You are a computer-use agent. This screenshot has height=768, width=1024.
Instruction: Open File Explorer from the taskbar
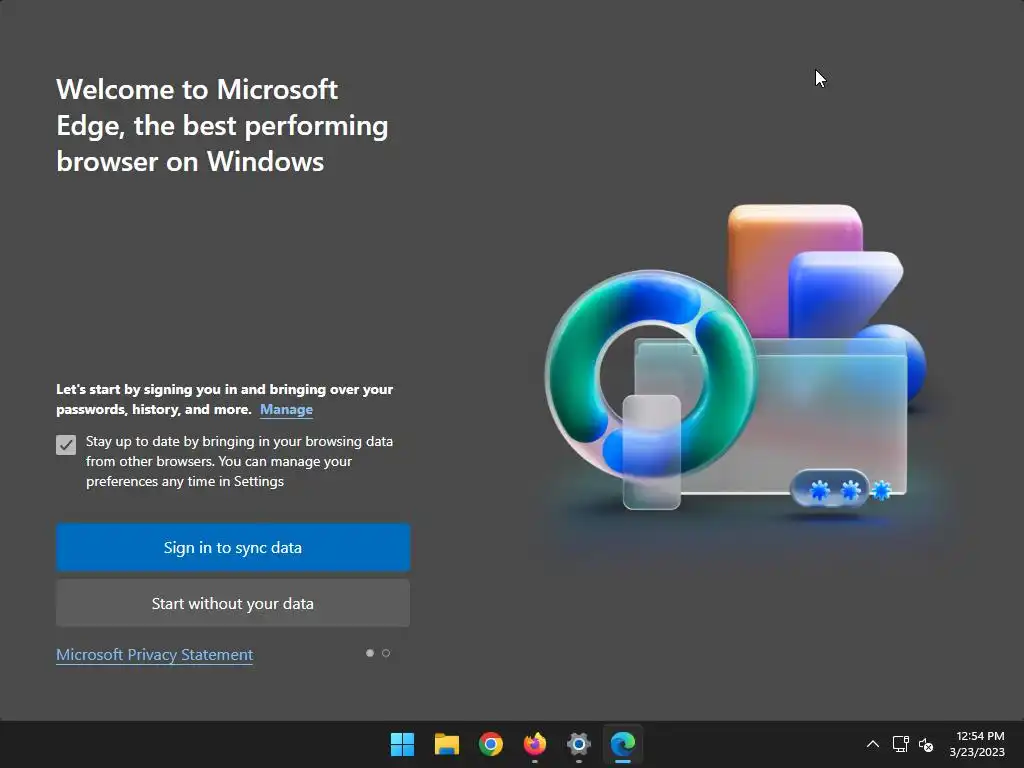[447, 744]
